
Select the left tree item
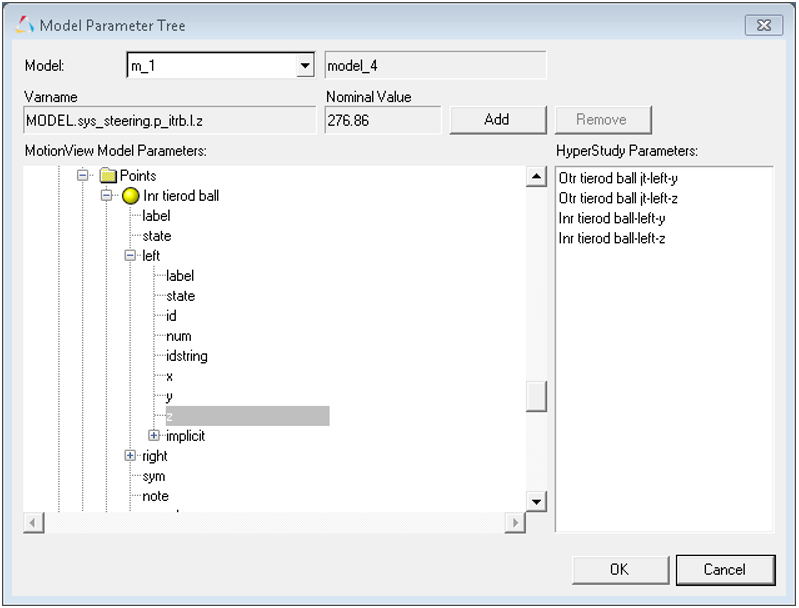(x=151, y=256)
